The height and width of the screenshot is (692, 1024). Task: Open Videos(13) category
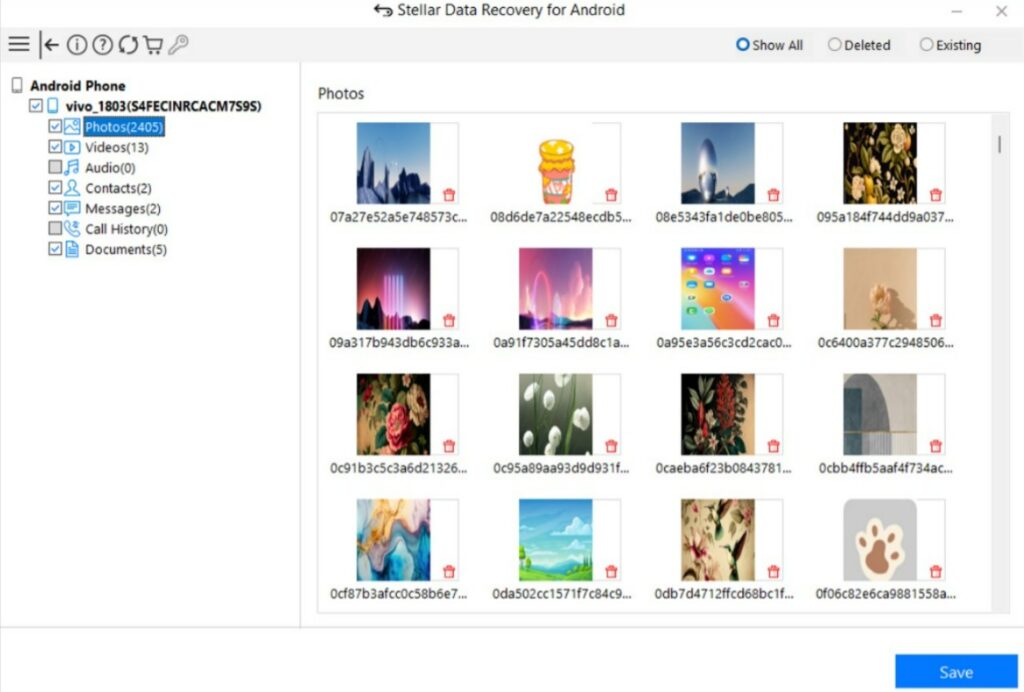[x=116, y=148]
